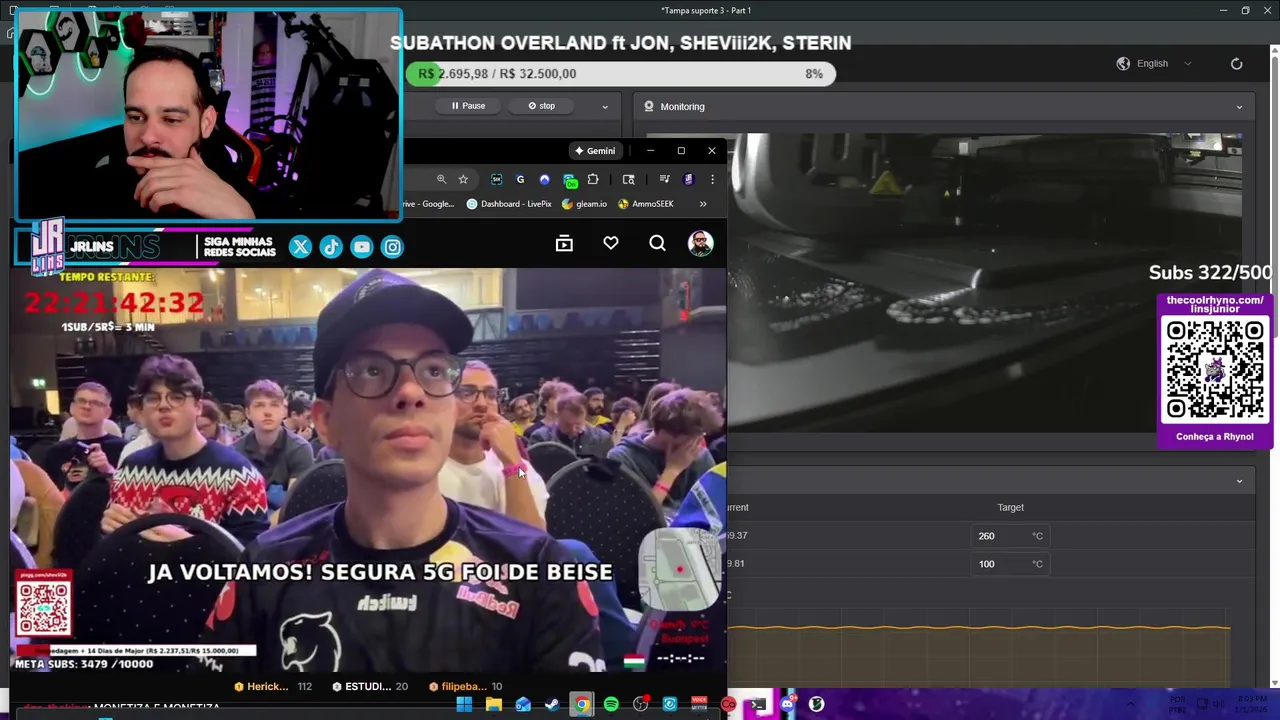Open the Drive - Google bookmark
The width and height of the screenshot is (1280, 720).
point(429,204)
